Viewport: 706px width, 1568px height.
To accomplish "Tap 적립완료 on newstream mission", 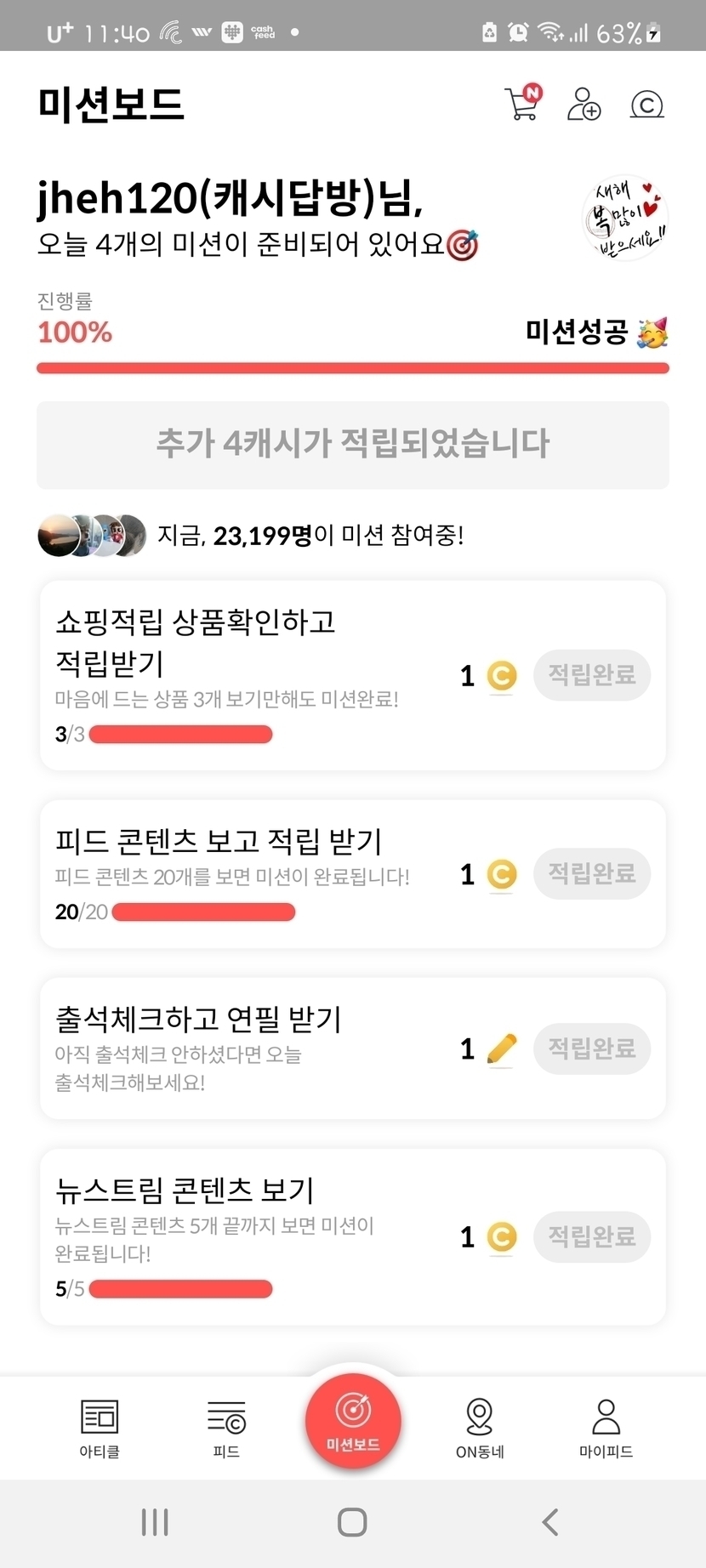I will tap(592, 1236).
